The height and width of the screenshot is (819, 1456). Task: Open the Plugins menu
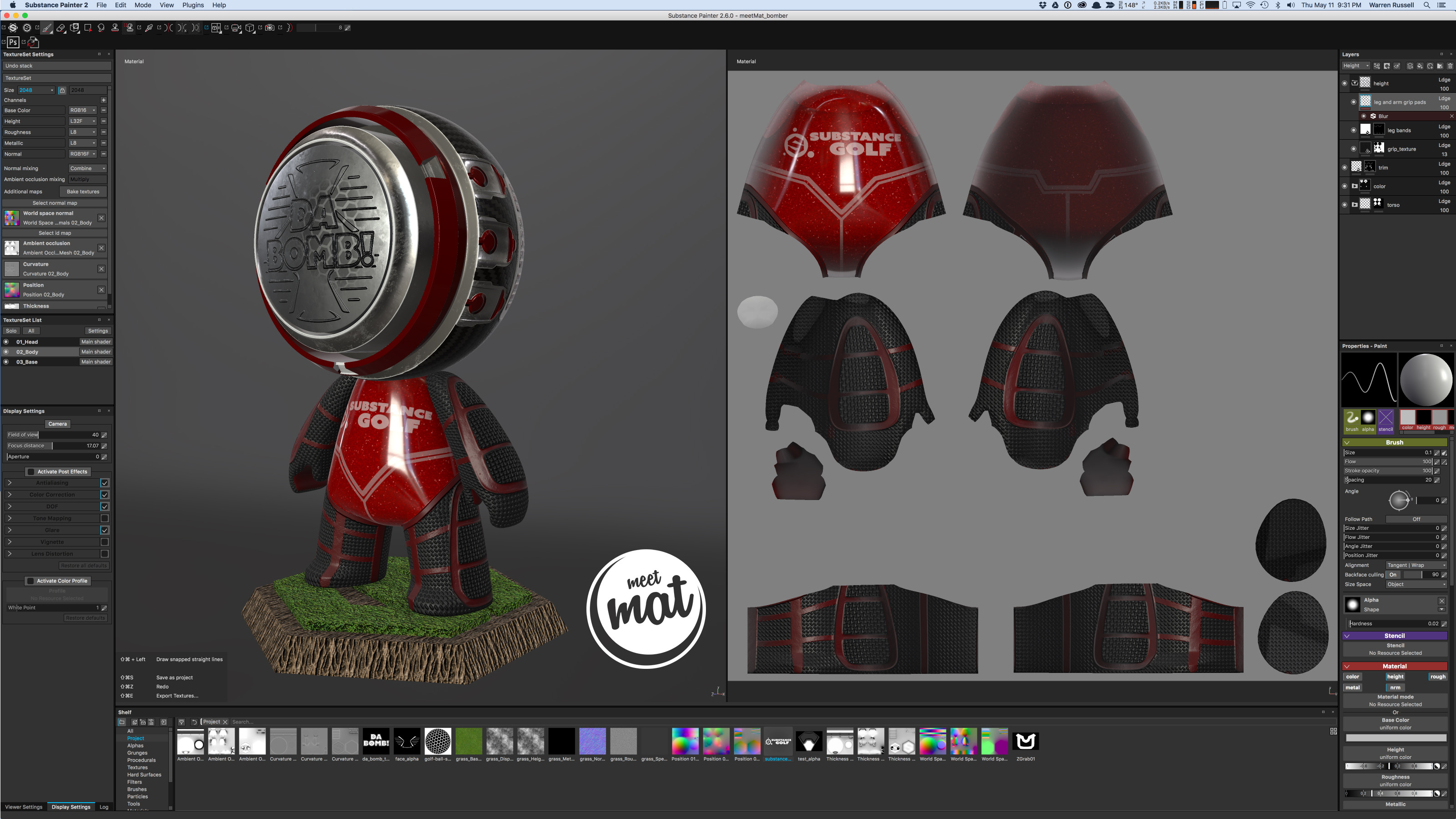[x=193, y=5]
